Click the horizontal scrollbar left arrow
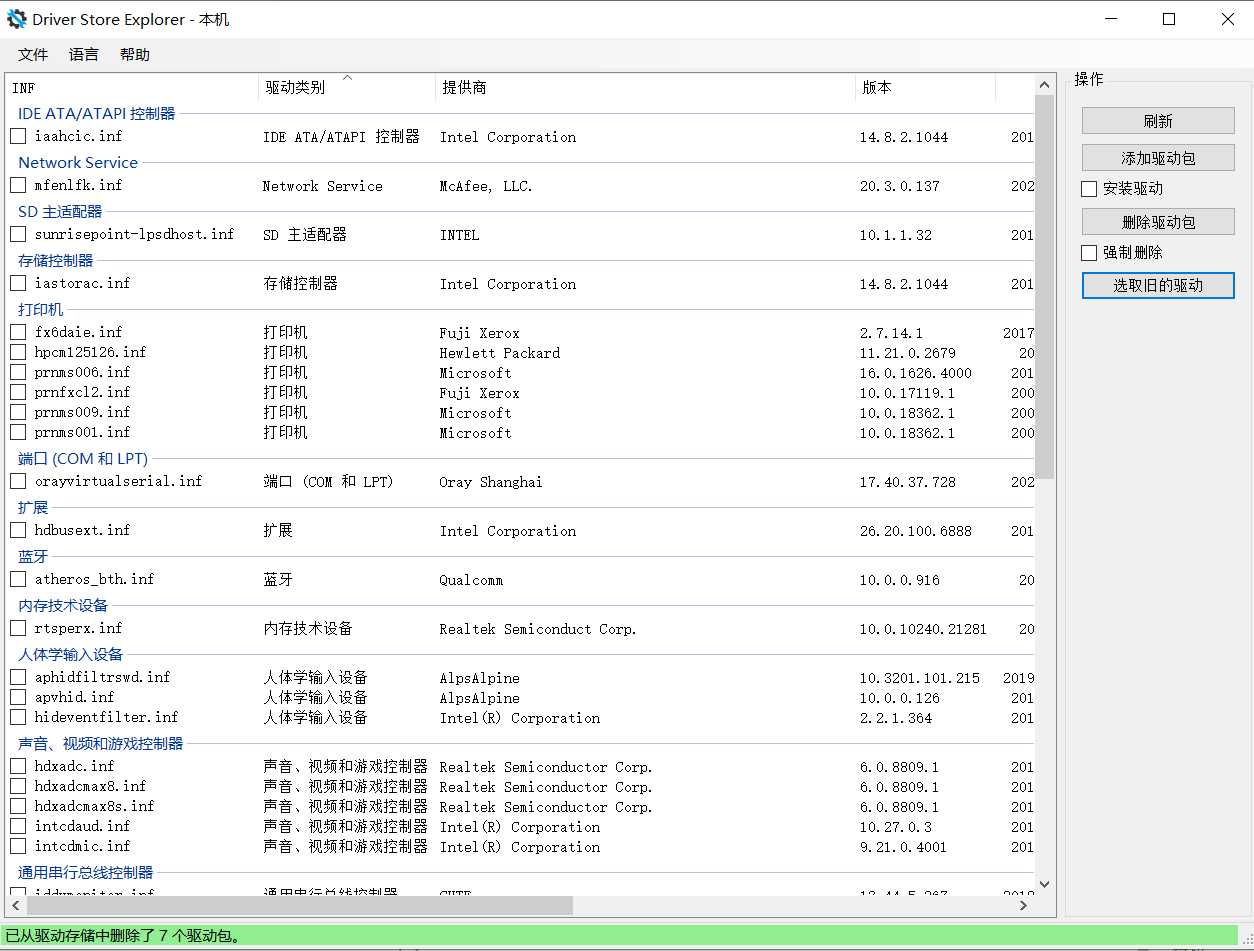1254x951 pixels. (x=16, y=905)
